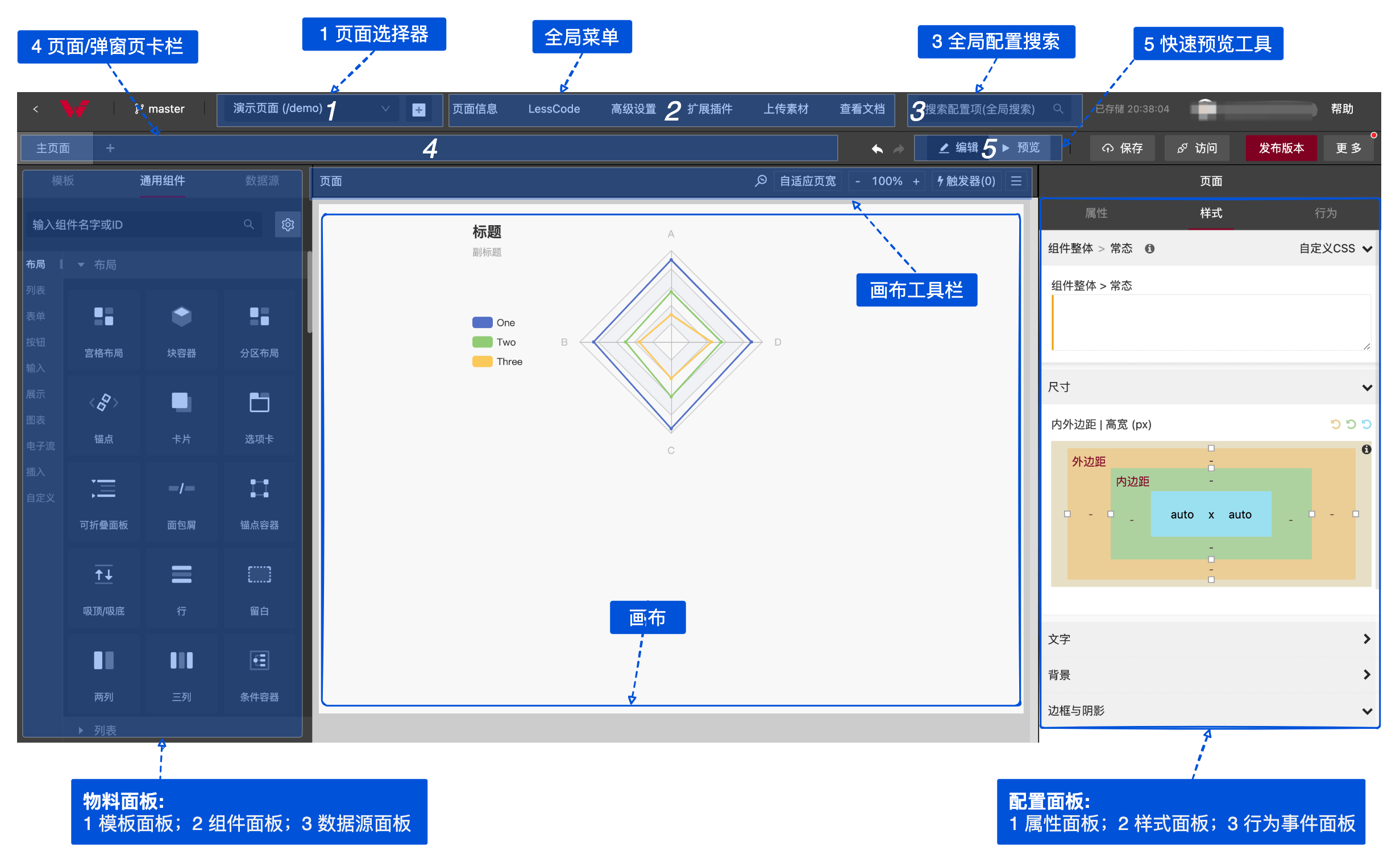Switch to the 数据源 tab

click(262, 181)
